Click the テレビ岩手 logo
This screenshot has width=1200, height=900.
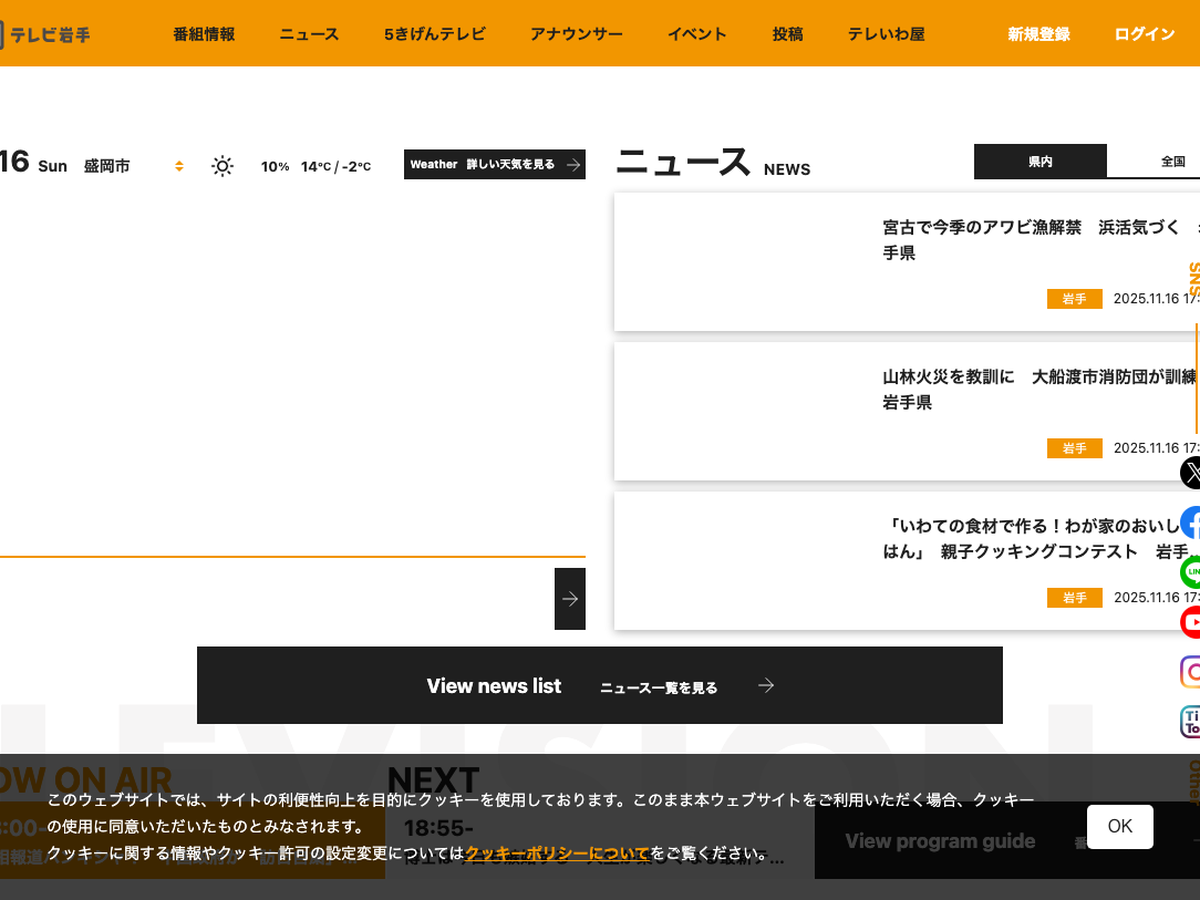click(x=46, y=34)
